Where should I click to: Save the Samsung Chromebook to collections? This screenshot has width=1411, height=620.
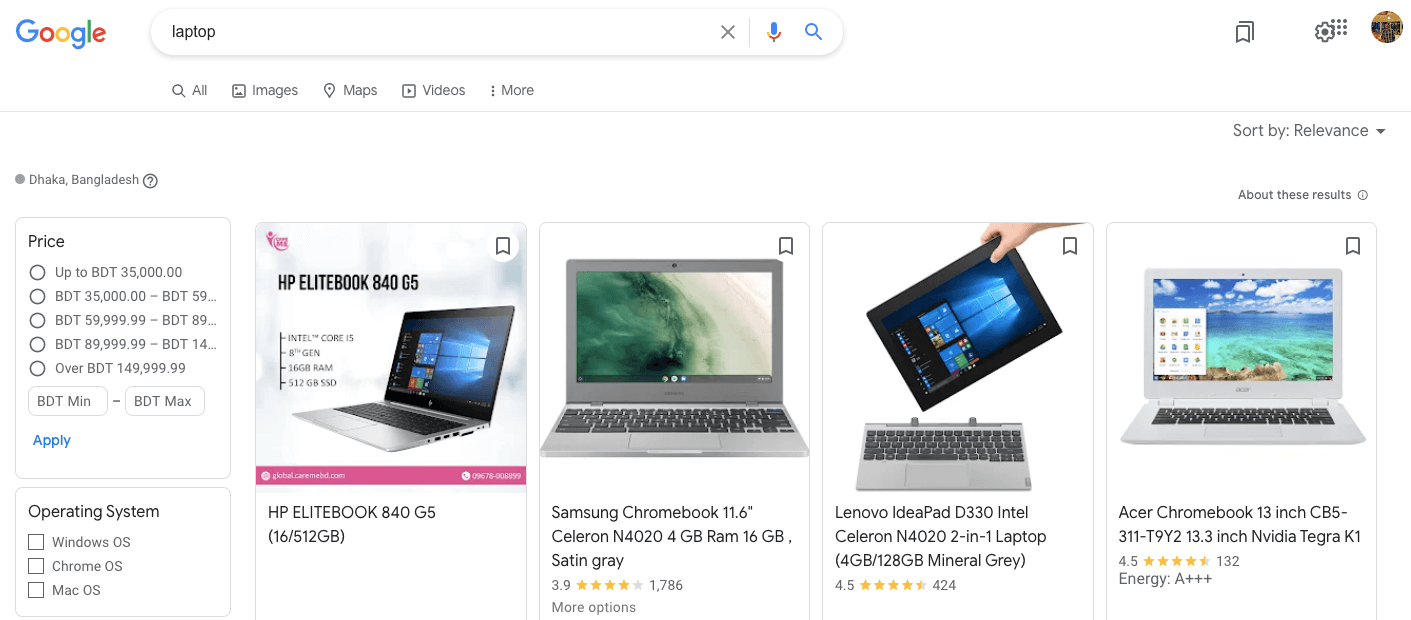786,245
